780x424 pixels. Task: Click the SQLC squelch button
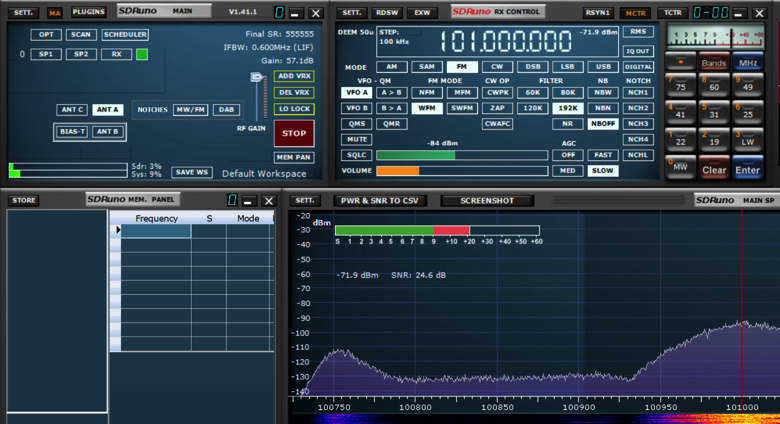pos(357,155)
